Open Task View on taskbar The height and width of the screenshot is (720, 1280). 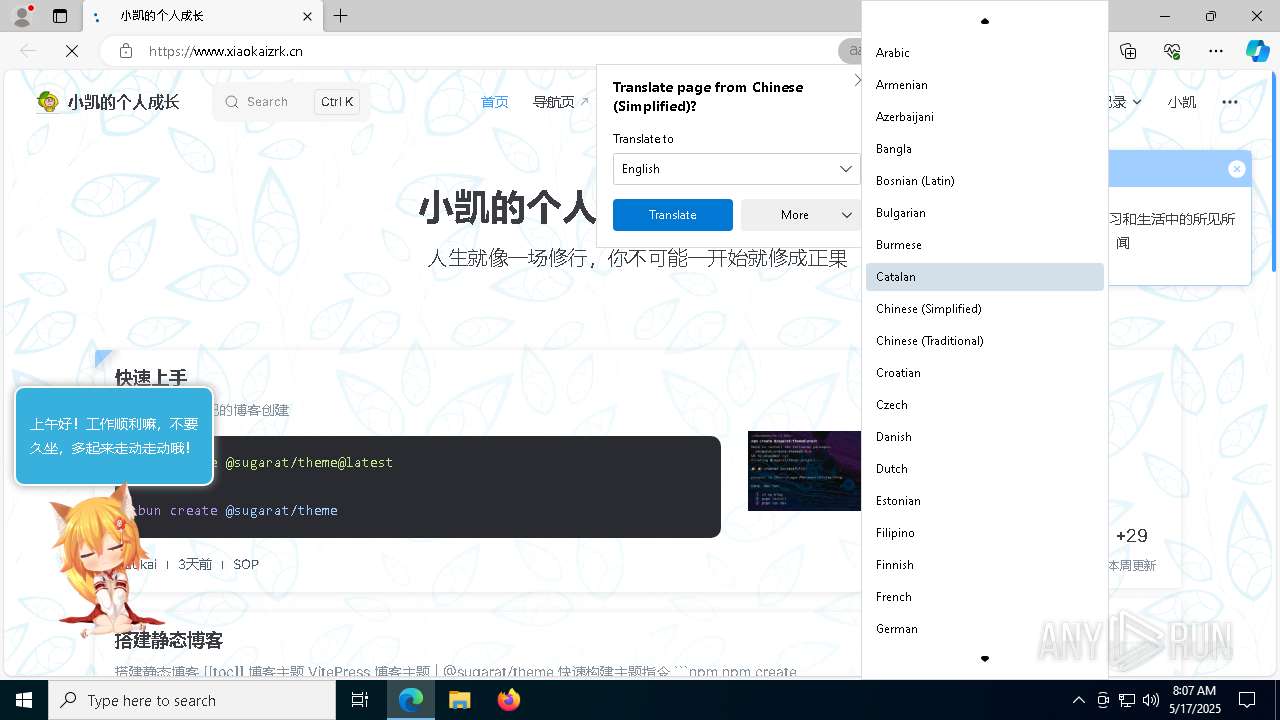[x=360, y=700]
